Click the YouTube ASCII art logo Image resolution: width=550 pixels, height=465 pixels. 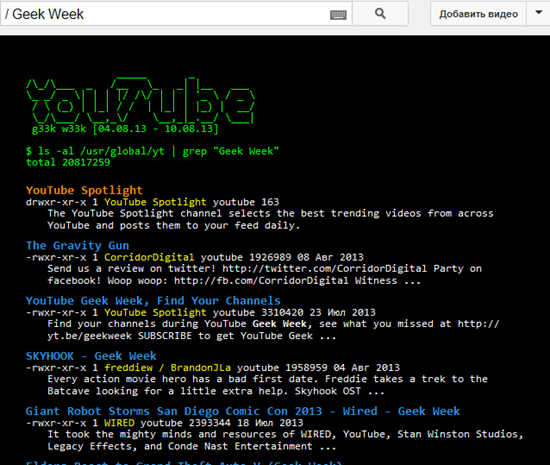(140, 100)
